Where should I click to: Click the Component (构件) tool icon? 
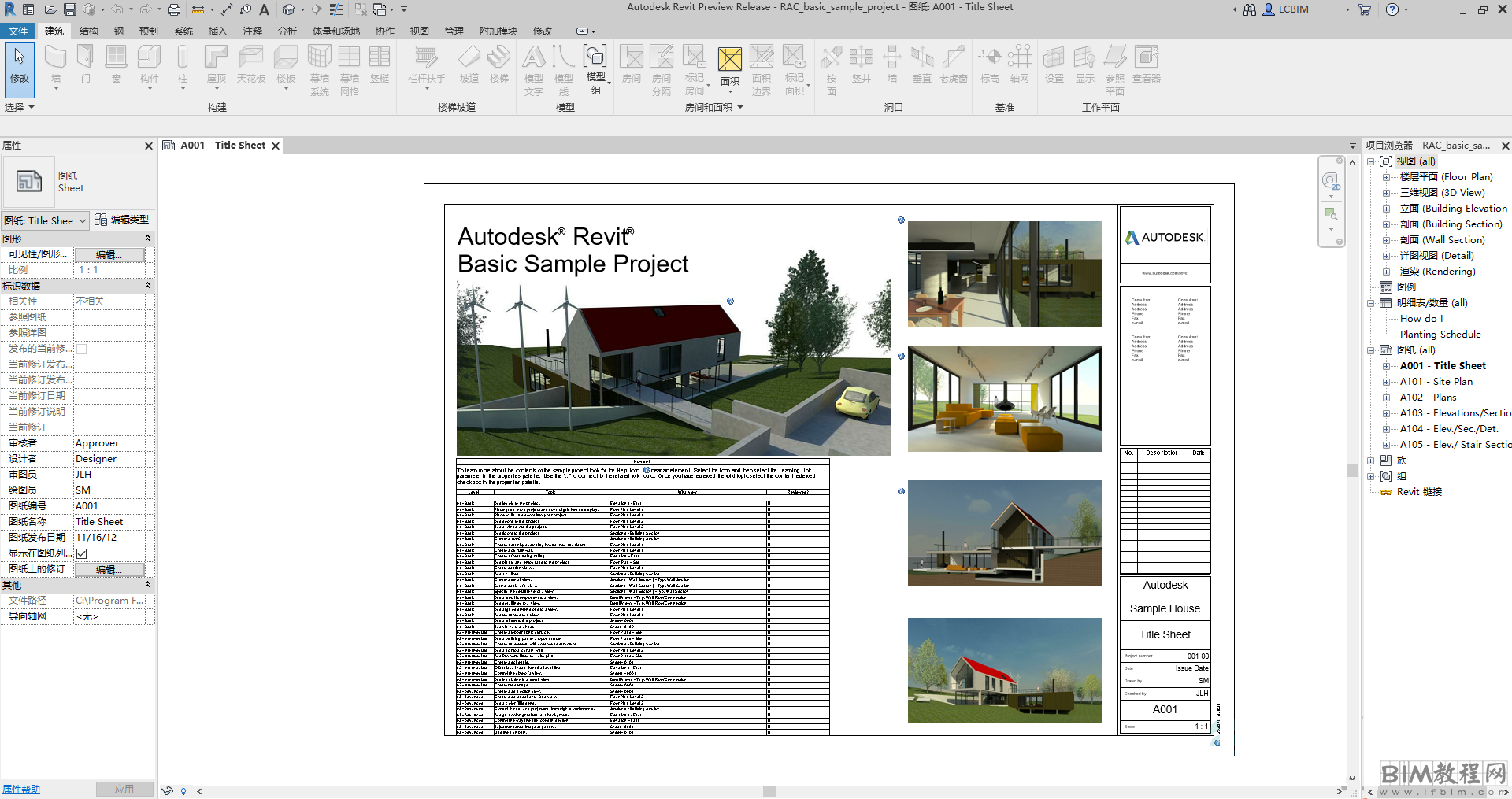(150, 57)
